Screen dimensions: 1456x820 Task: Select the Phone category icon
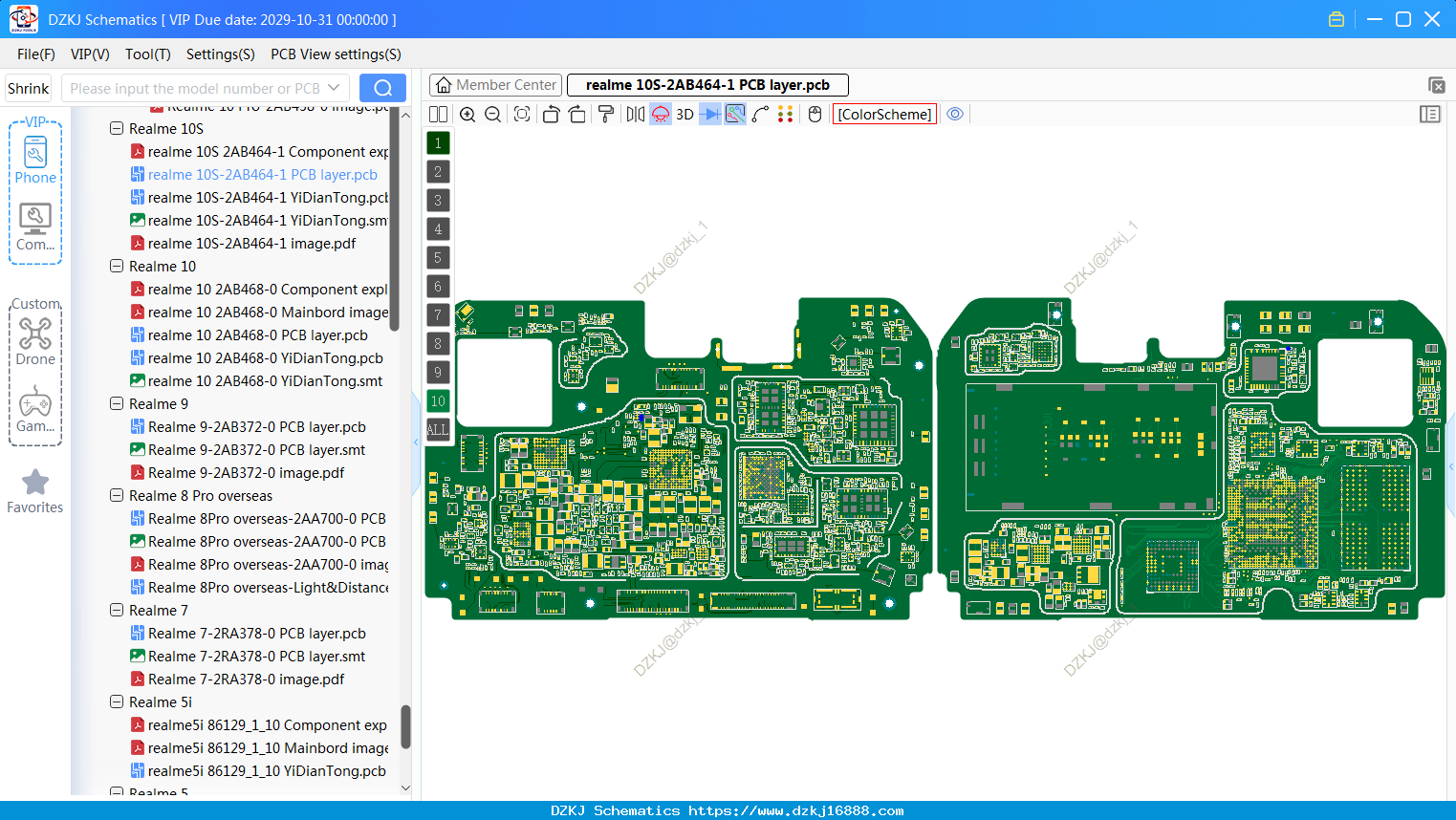tap(35, 161)
